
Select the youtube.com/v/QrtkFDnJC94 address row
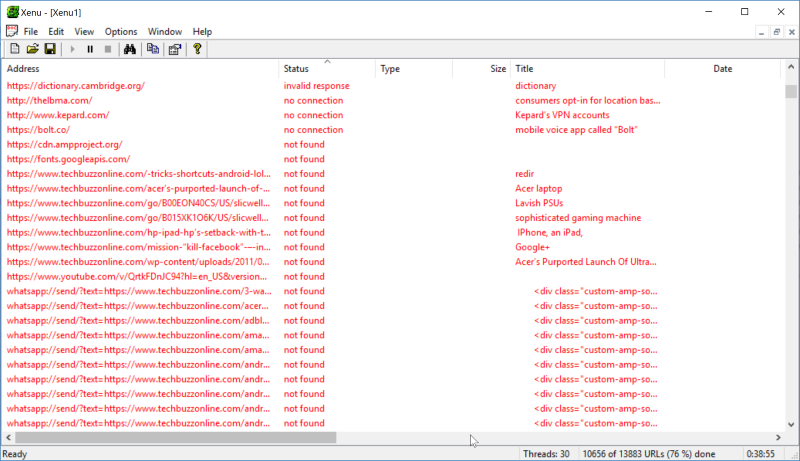137,276
